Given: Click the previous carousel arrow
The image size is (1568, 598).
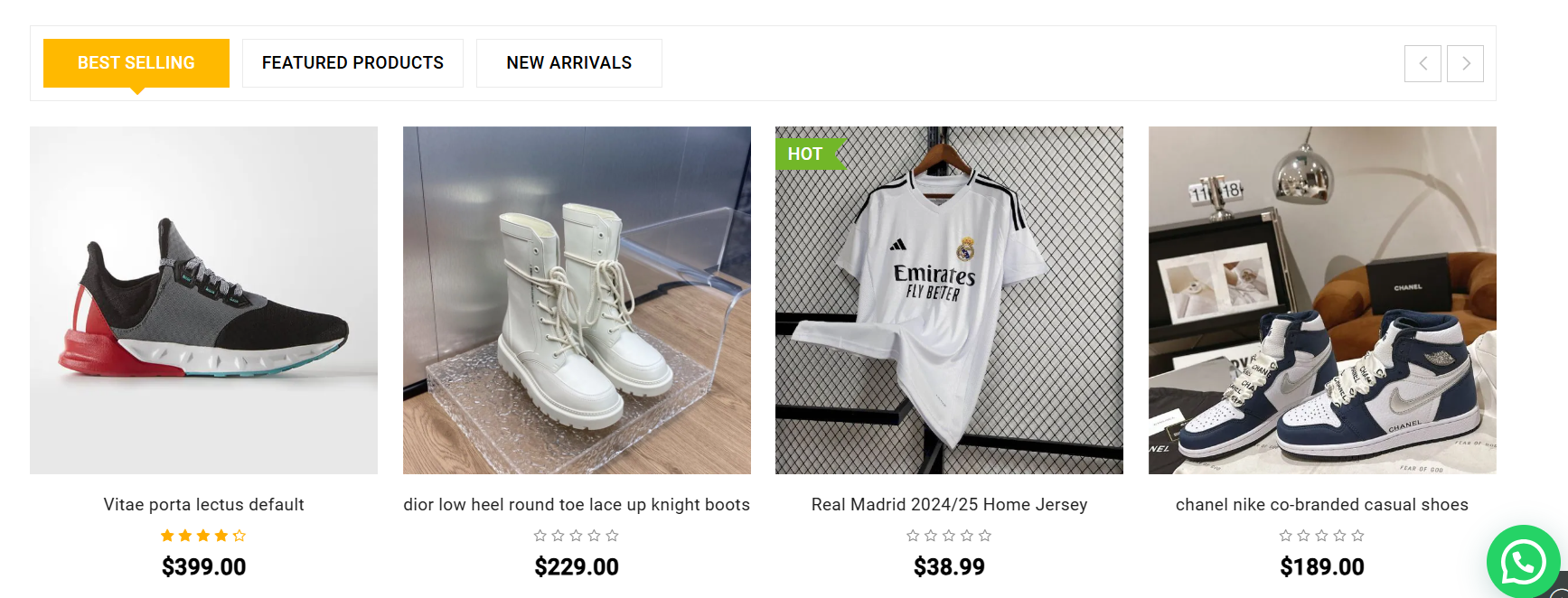Looking at the screenshot, I should click(1422, 63).
